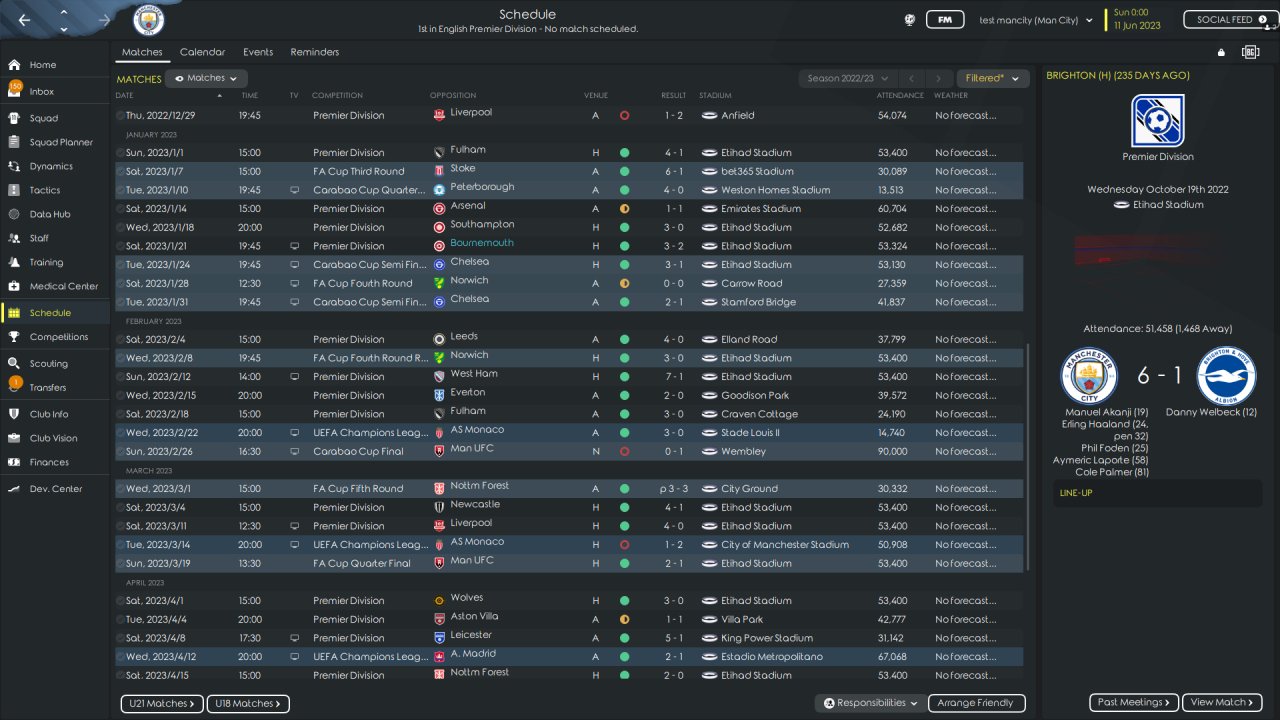
Task: Click the Competition column header
Action: 337,96
